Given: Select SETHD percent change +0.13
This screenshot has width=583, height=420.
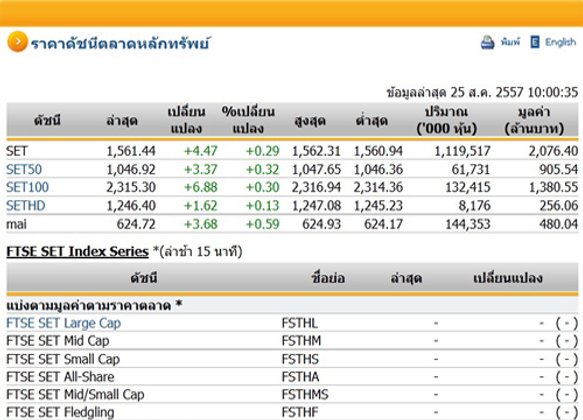Looking at the screenshot, I should (x=262, y=206).
